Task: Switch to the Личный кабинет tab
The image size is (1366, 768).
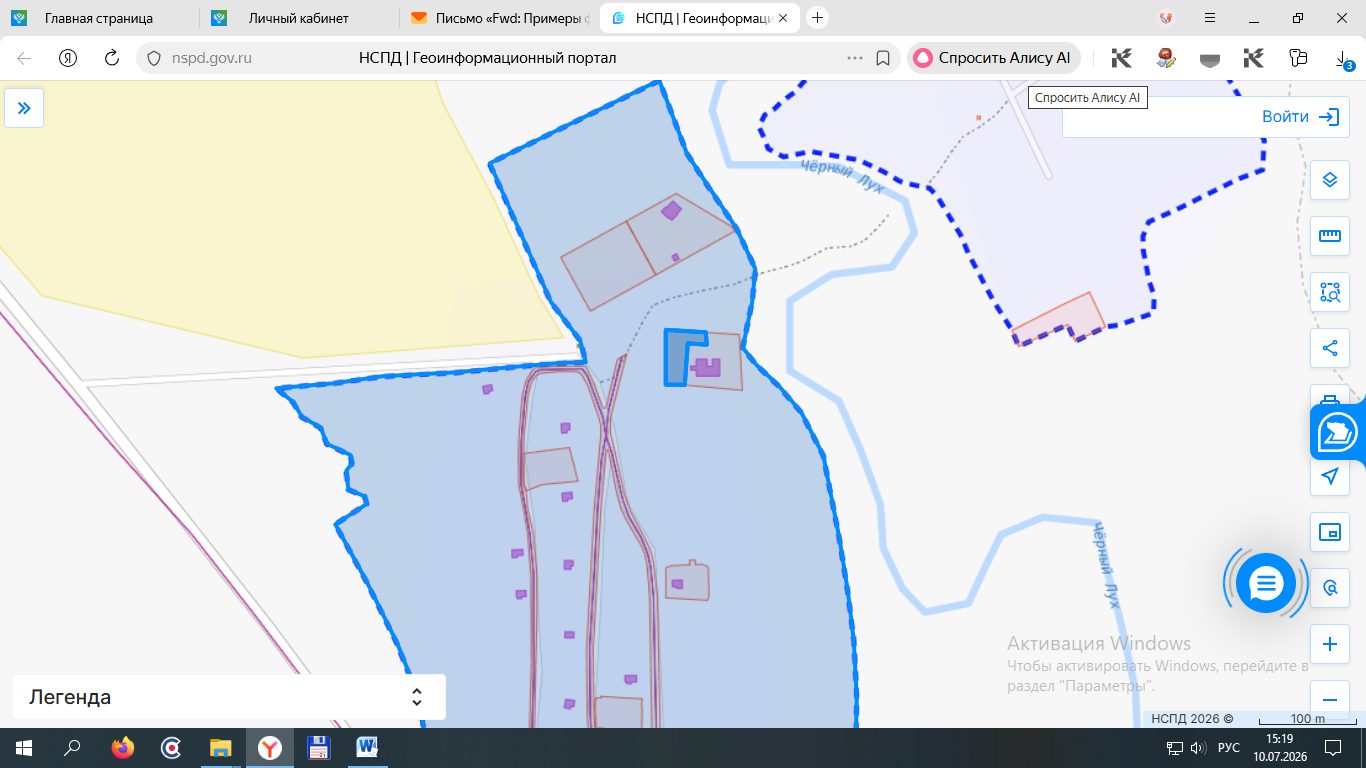Action: (x=298, y=18)
